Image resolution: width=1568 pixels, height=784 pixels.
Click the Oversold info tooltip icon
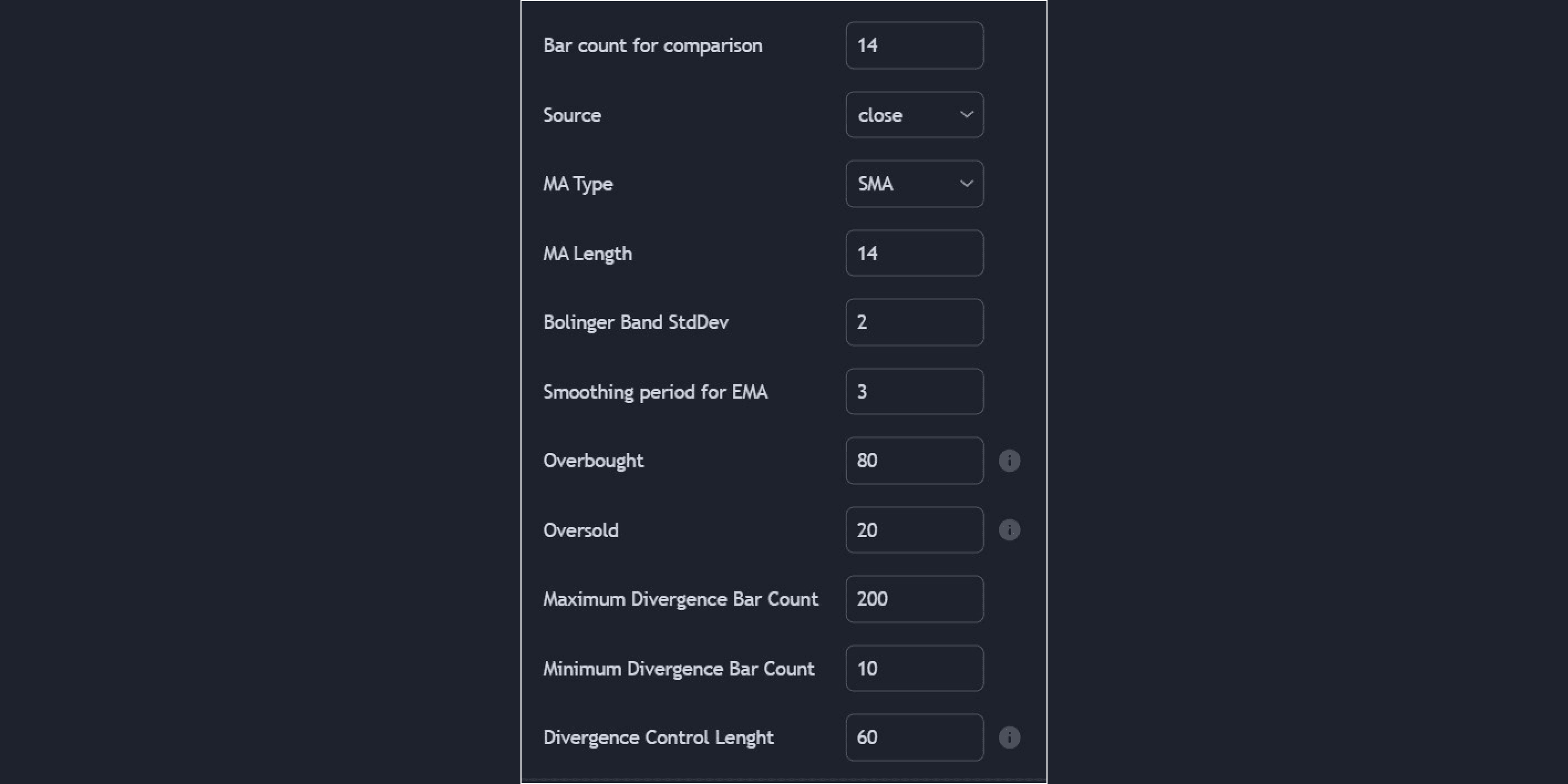[x=1009, y=529]
